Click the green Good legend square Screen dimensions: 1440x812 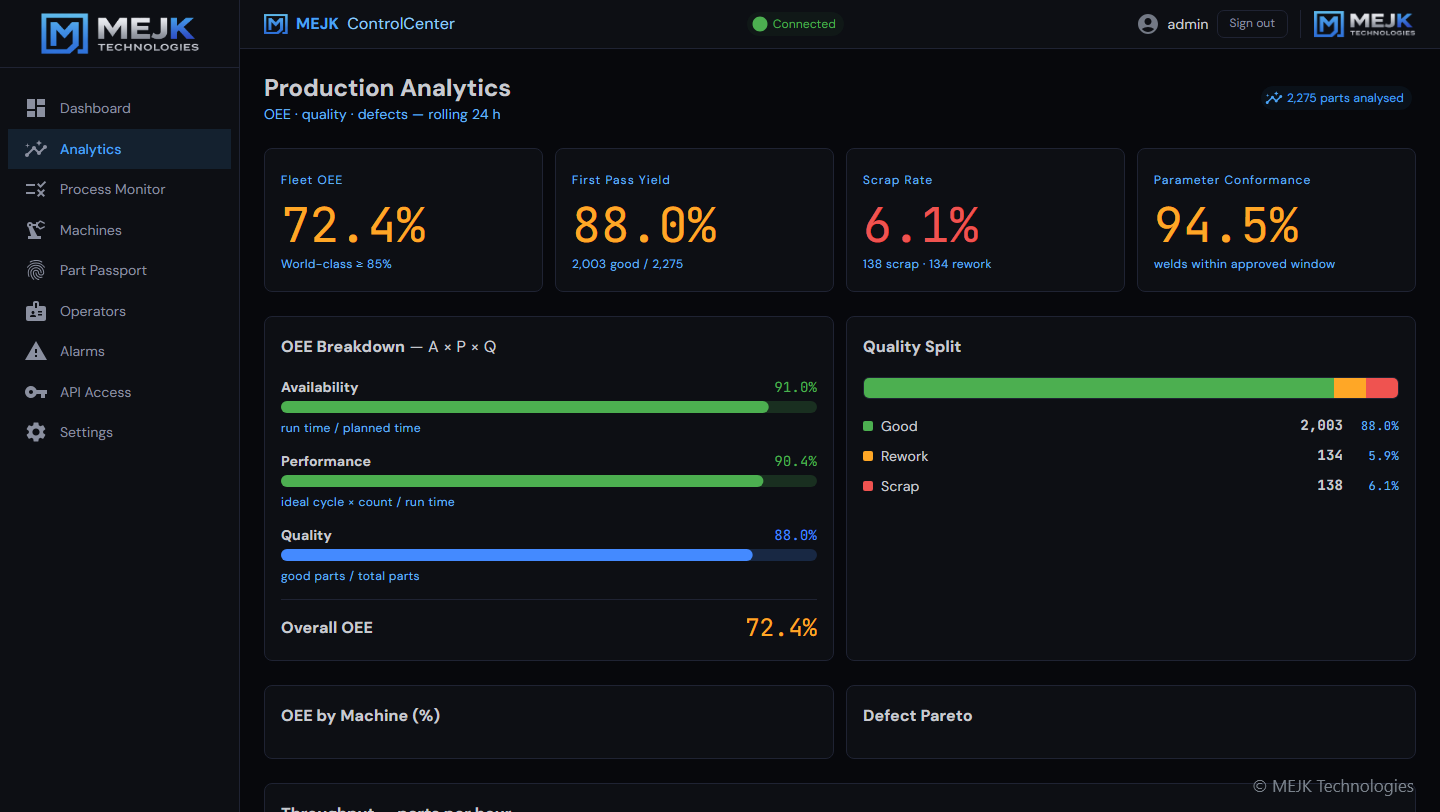(868, 426)
